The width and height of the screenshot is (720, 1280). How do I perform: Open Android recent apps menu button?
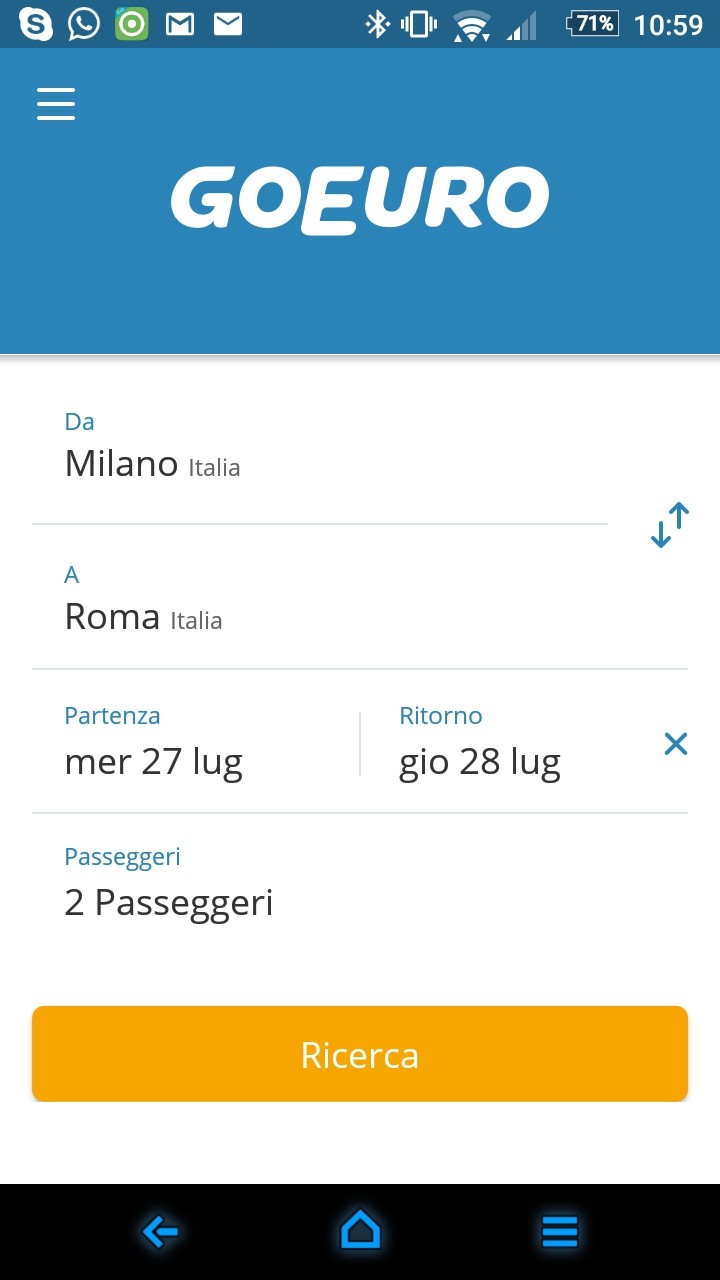point(560,1232)
